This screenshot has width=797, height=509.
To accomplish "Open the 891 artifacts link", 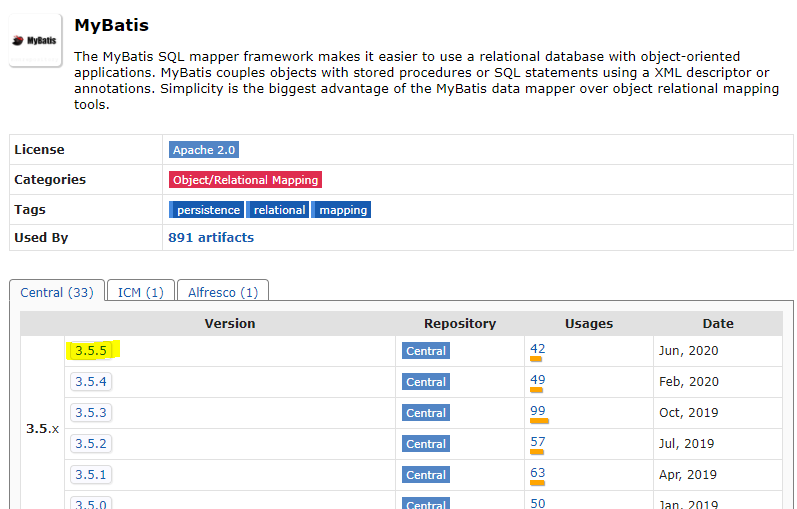I will [x=211, y=237].
